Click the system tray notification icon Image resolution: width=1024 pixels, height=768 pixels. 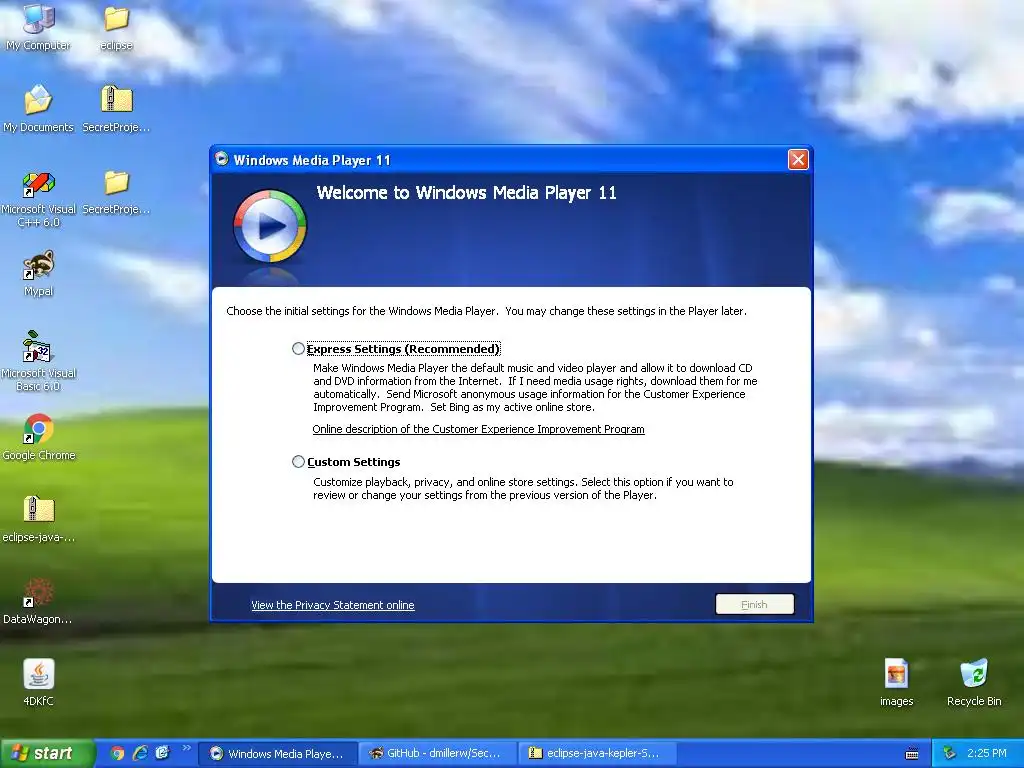[950, 753]
